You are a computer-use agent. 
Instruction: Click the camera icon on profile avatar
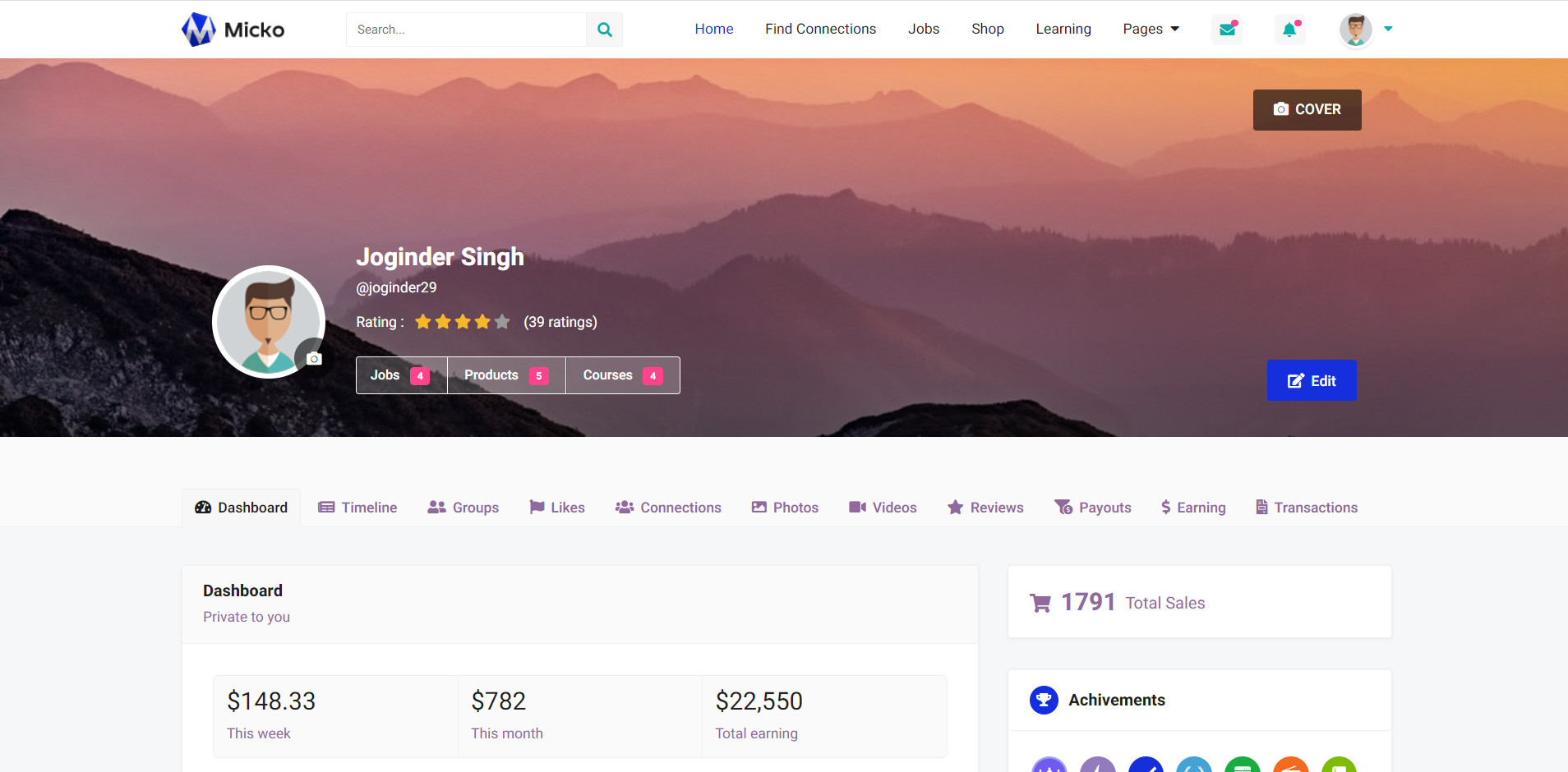click(x=314, y=358)
